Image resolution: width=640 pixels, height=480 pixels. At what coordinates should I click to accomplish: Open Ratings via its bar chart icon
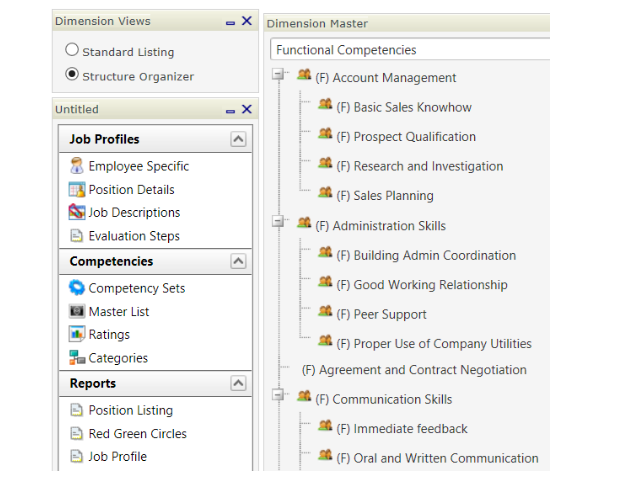tap(77, 334)
